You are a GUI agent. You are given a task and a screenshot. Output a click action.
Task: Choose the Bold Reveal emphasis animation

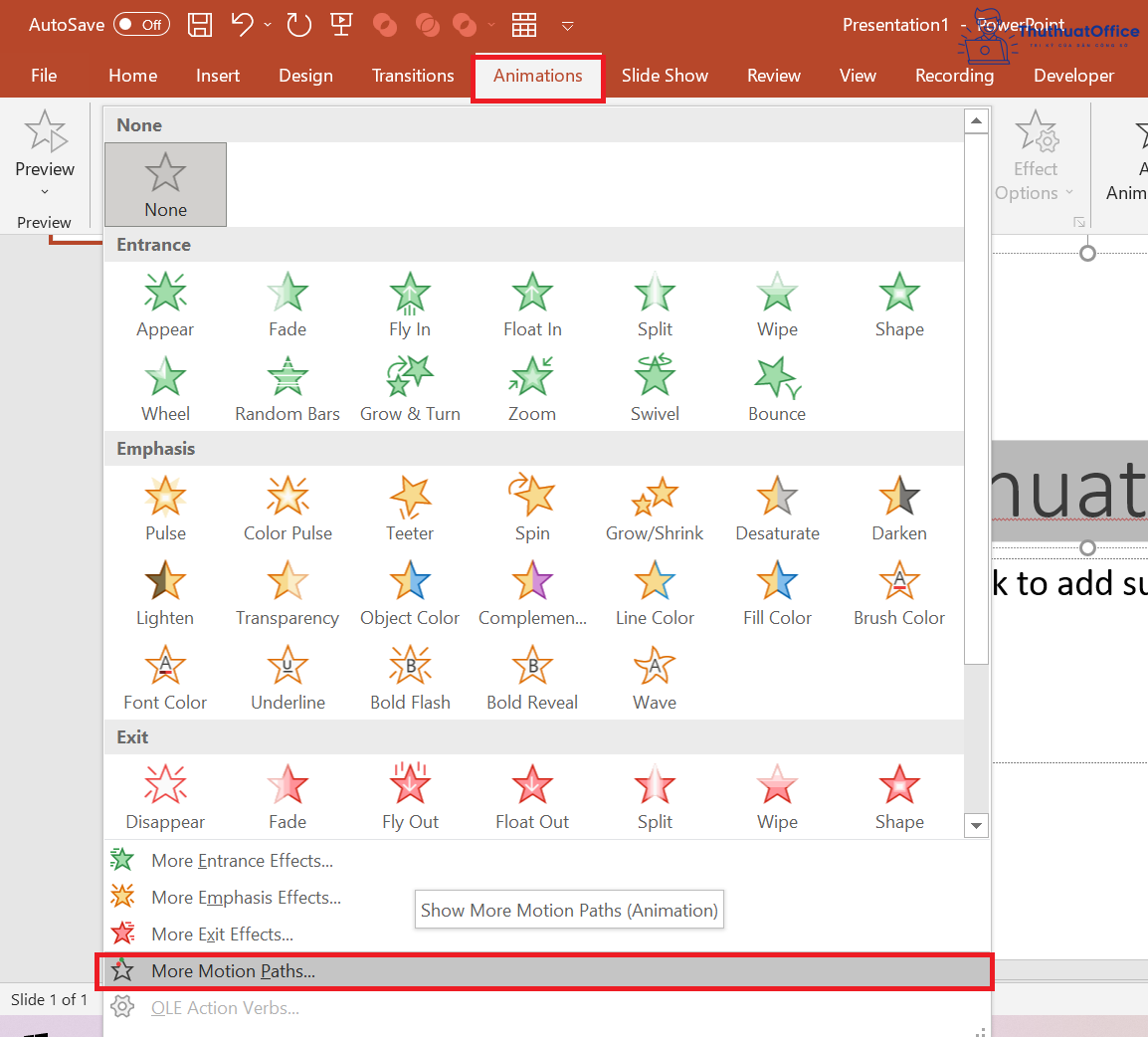coord(532,677)
